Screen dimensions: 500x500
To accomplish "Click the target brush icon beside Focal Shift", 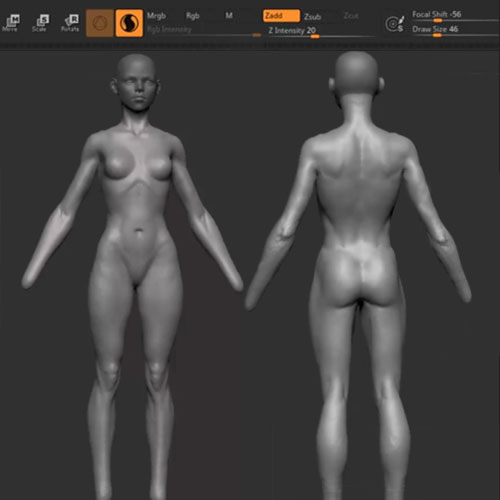I will click(395, 24).
